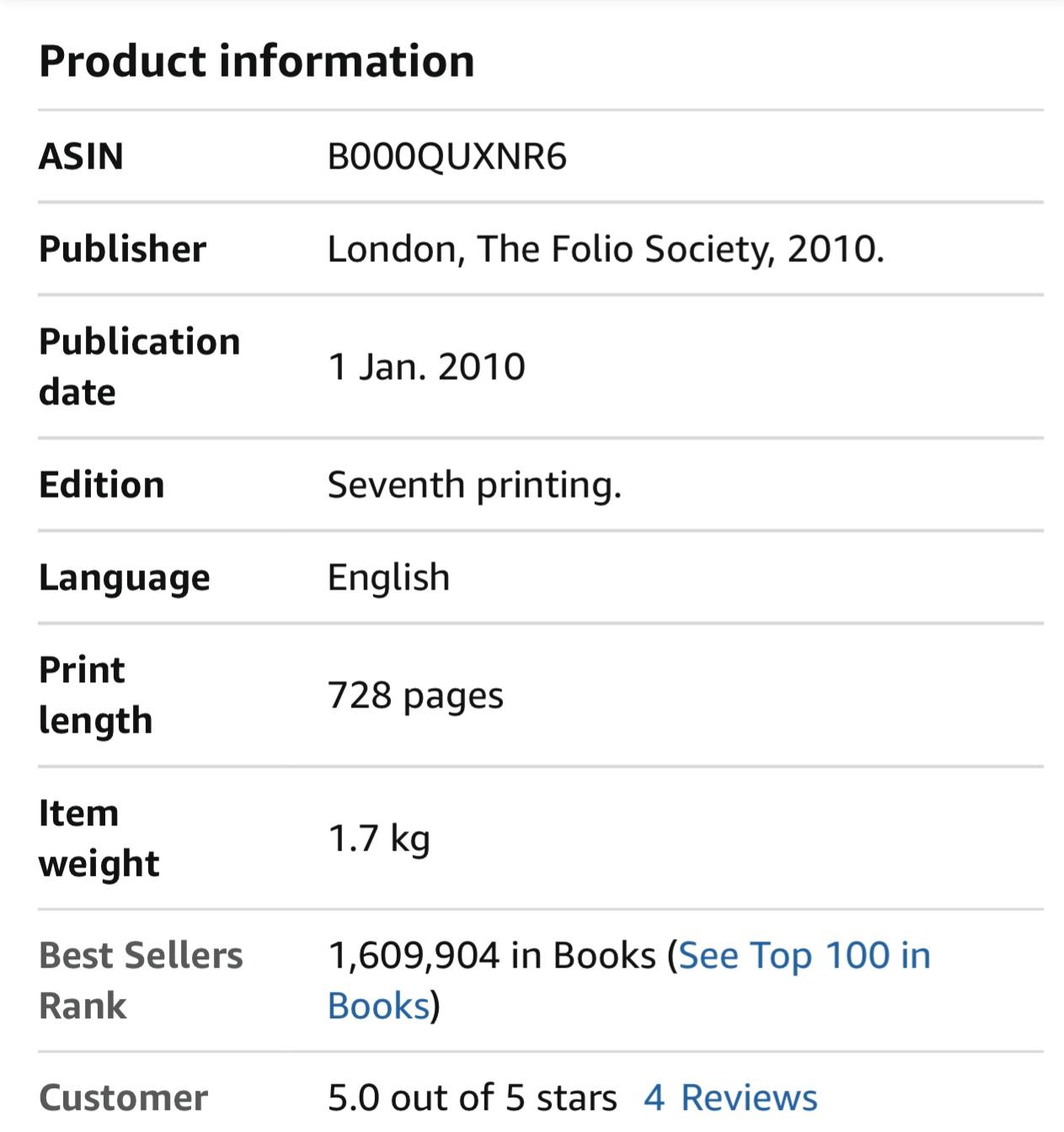The image size is (1064, 1132).
Task: Open the See Top 100 in Books link
Action: [x=804, y=956]
